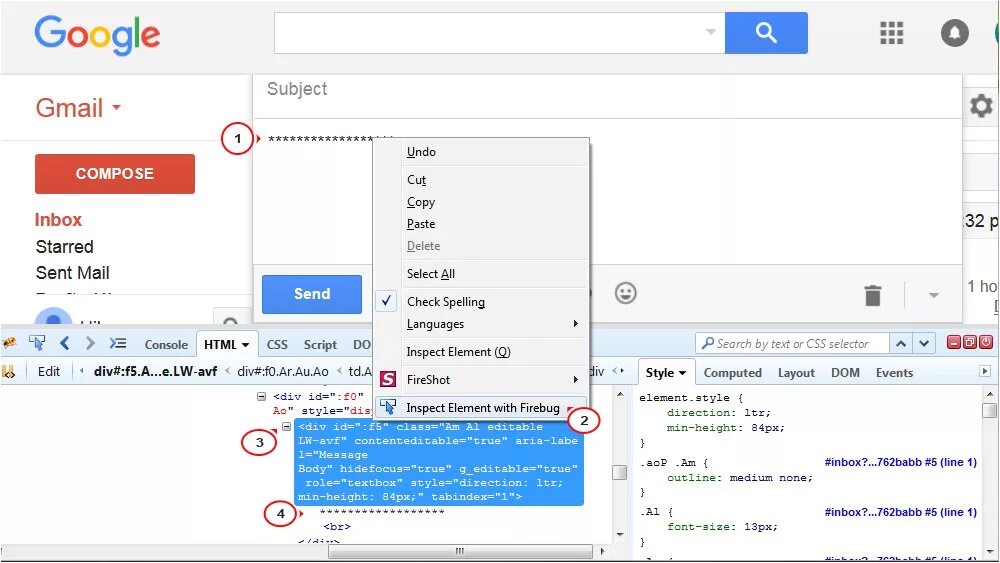The image size is (1000, 563).
Task: Go forward with Firebug right arrow
Action: (90, 344)
